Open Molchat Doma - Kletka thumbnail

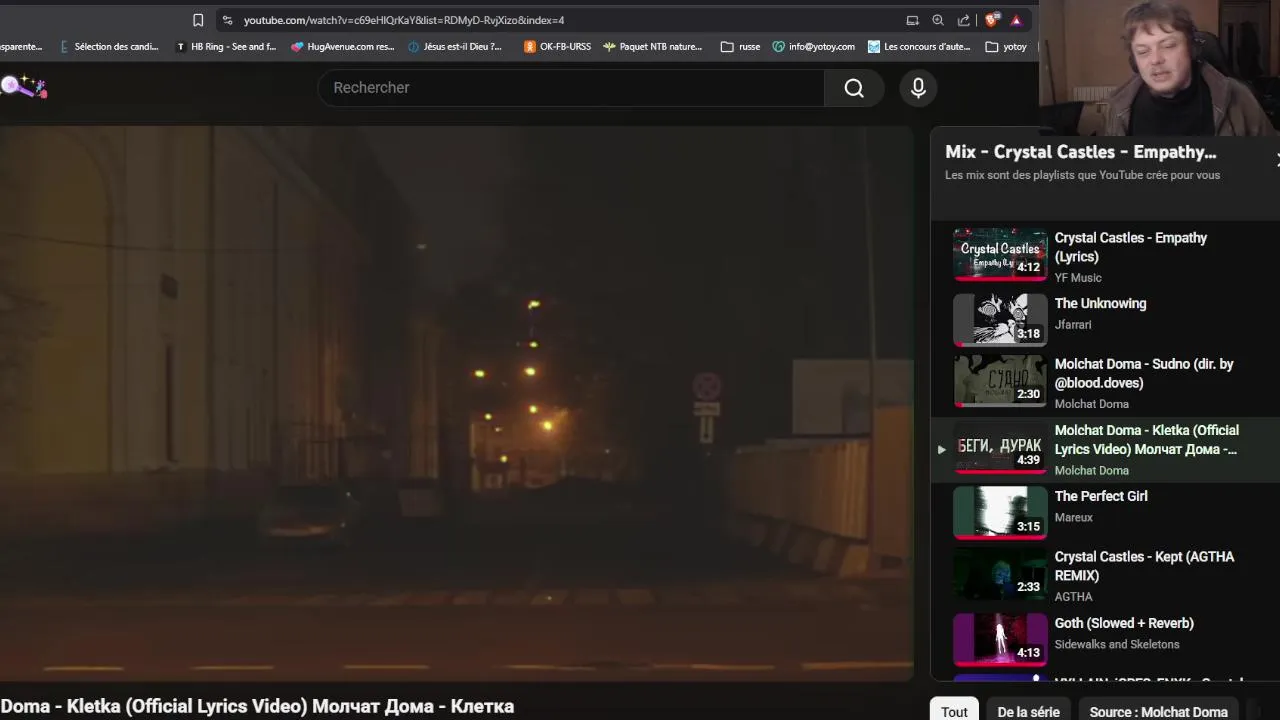[1000, 447]
